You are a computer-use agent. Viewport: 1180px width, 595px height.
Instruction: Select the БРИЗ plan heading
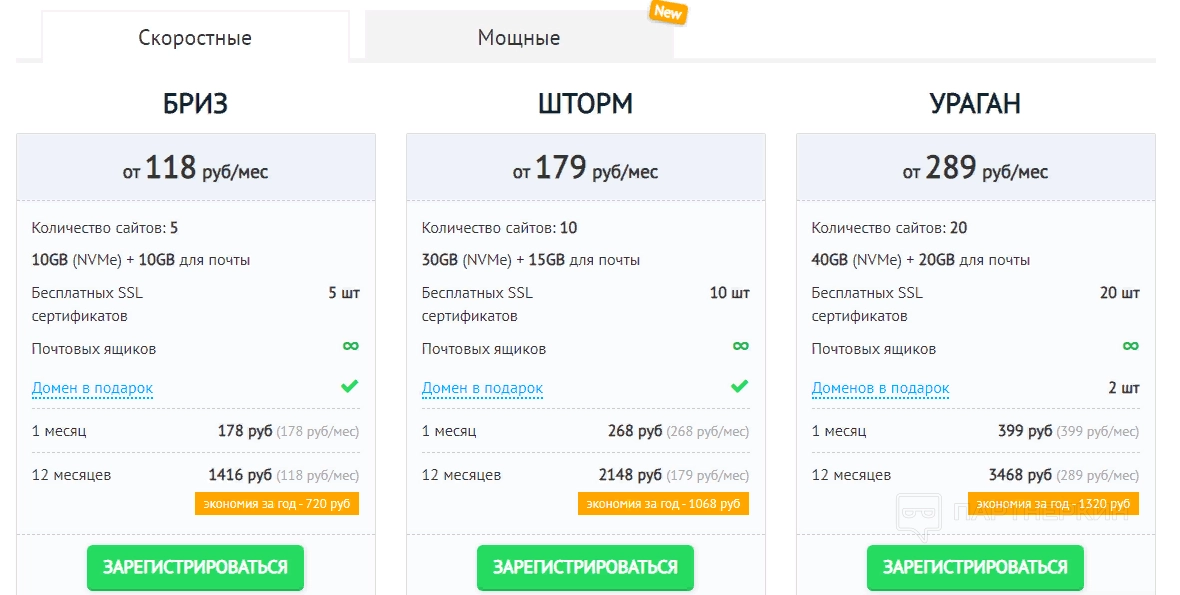(x=195, y=104)
